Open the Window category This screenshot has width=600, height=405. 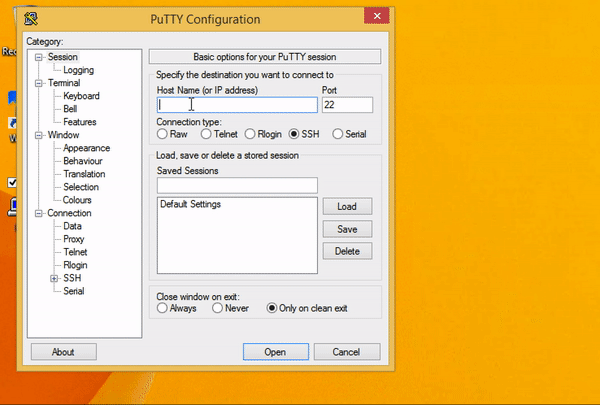tap(64, 135)
